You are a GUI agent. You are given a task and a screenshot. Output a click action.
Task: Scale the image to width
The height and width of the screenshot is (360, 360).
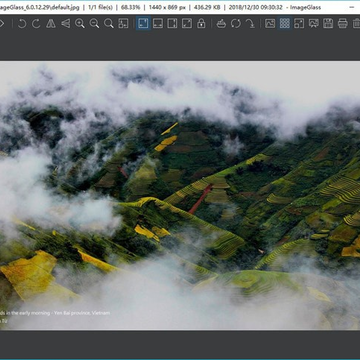pyautogui.click(x=158, y=24)
